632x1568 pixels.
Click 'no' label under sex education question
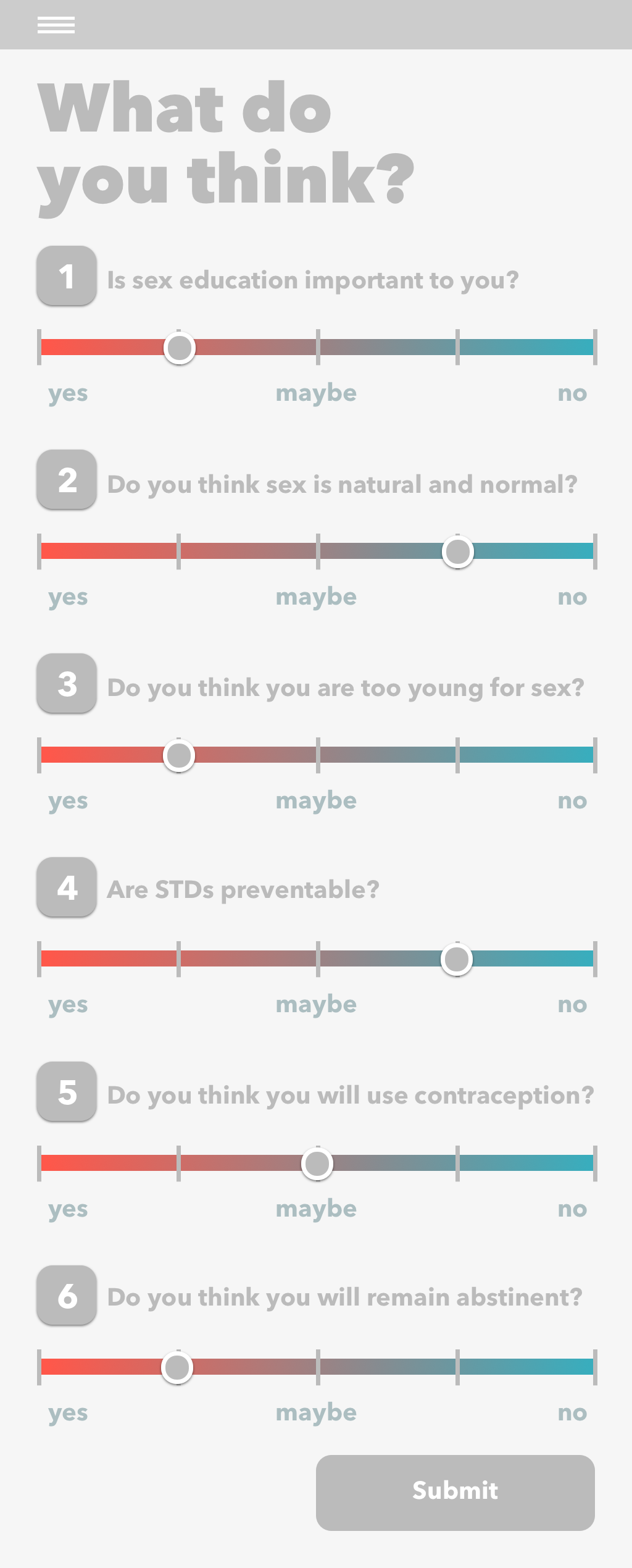(572, 393)
